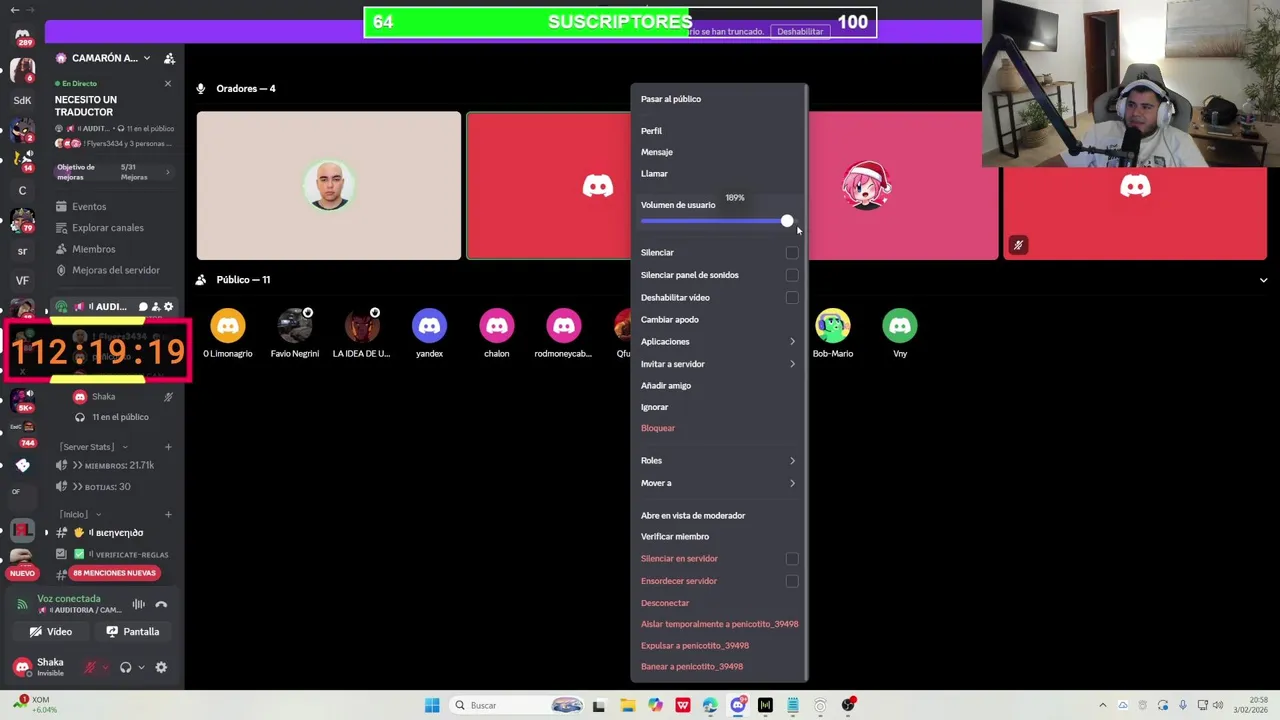Collapse Público section chevron

[x=1263, y=280]
